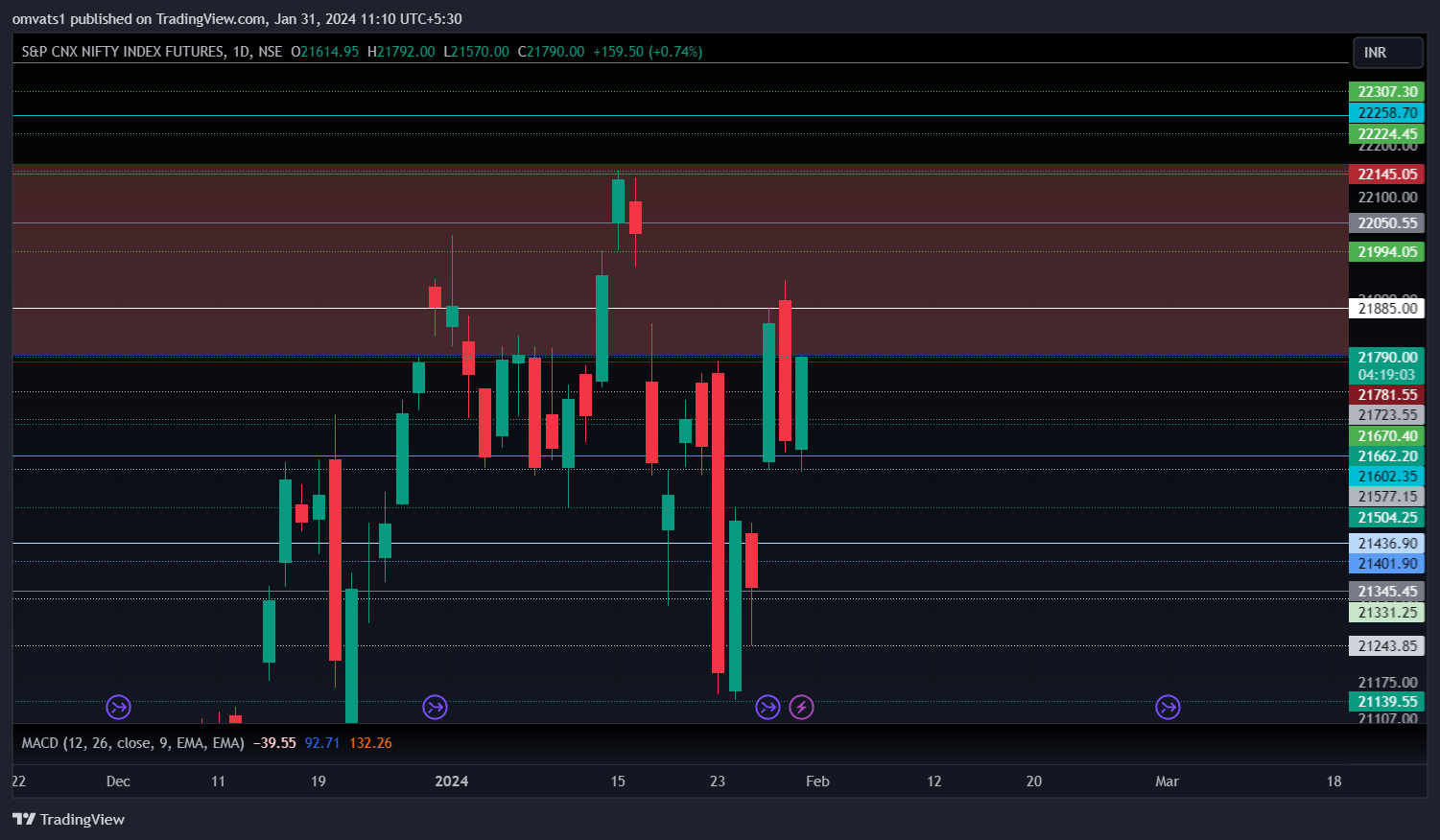Click the 21345.45 price label
The height and width of the screenshot is (840, 1440).
tap(1387, 592)
